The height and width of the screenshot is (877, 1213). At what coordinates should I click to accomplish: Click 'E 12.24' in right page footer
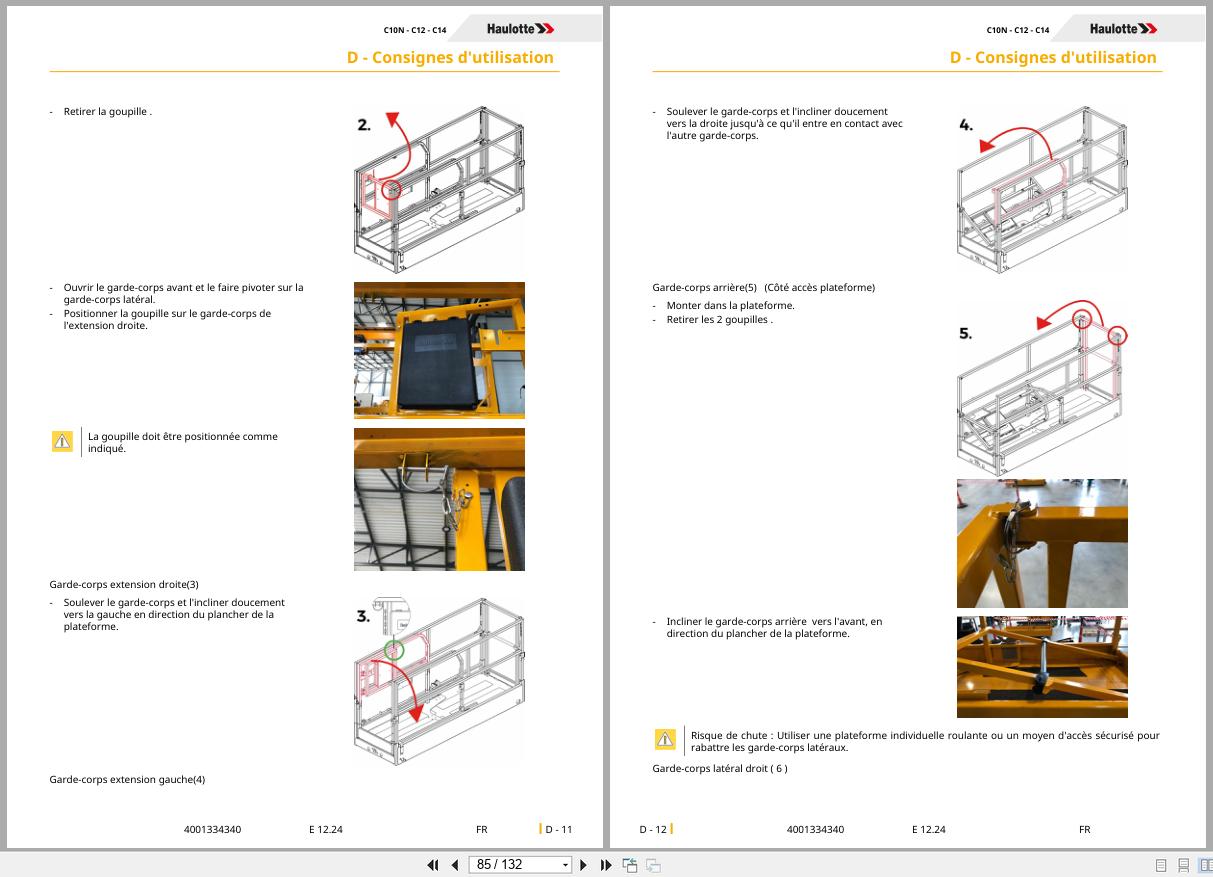pyautogui.click(x=928, y=829)
